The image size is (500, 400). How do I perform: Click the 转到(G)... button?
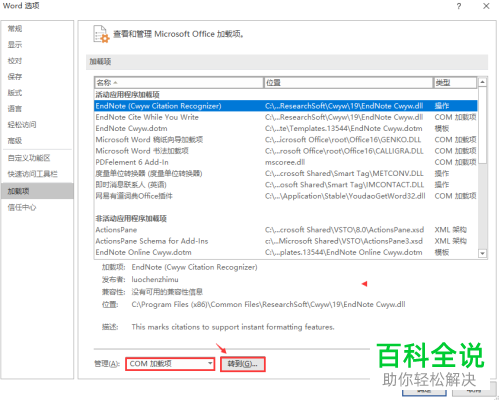pyautogui.click(x=243, y=364)
